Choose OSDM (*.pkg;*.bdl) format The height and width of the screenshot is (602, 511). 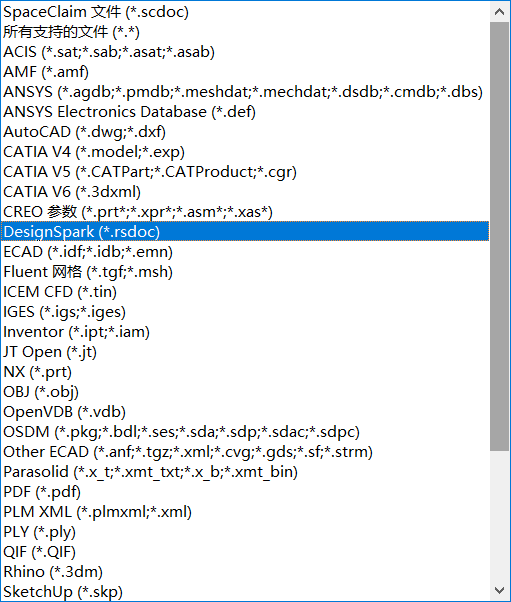click(x=245, y=432)
